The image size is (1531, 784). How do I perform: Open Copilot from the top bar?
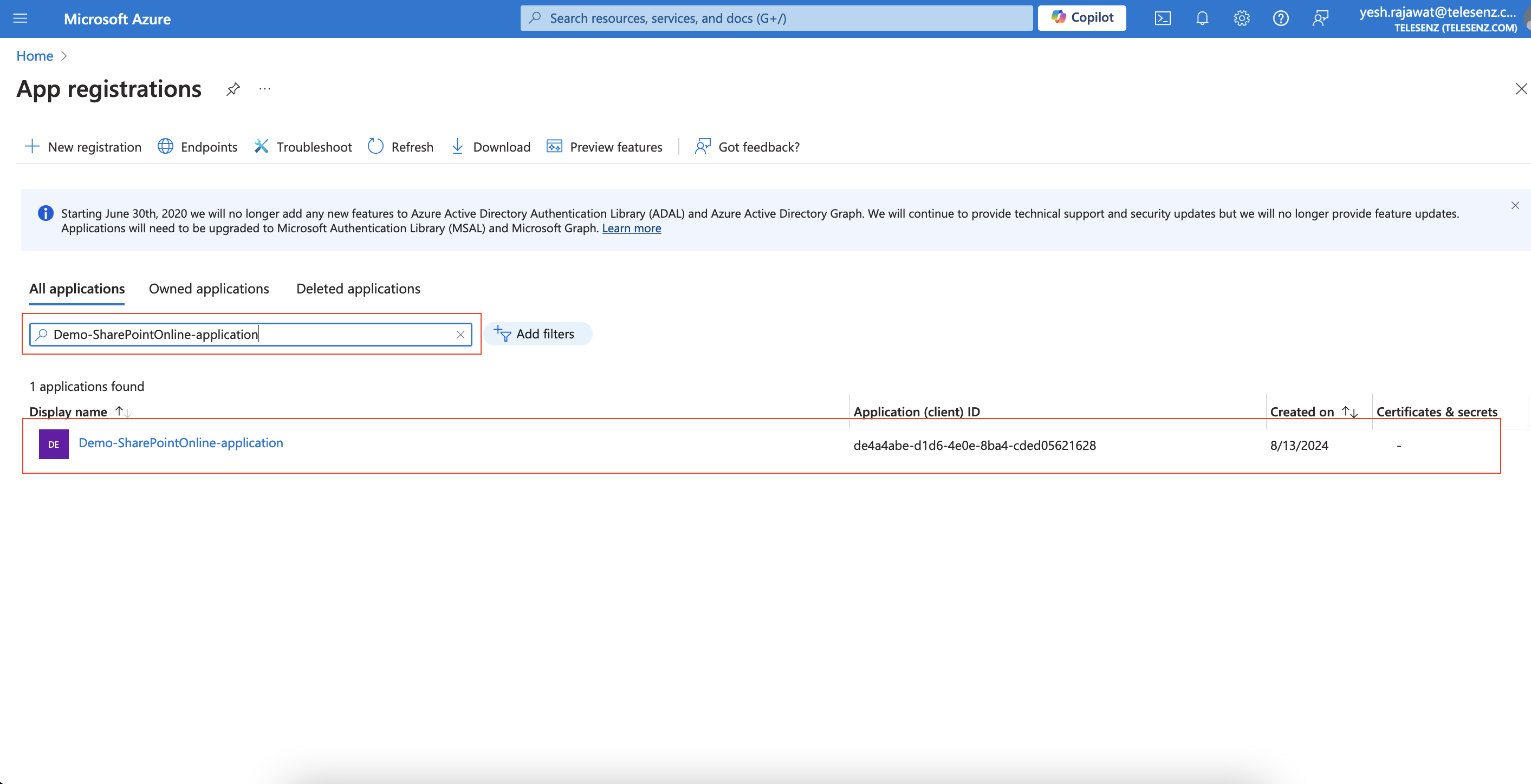(1082, 18)
